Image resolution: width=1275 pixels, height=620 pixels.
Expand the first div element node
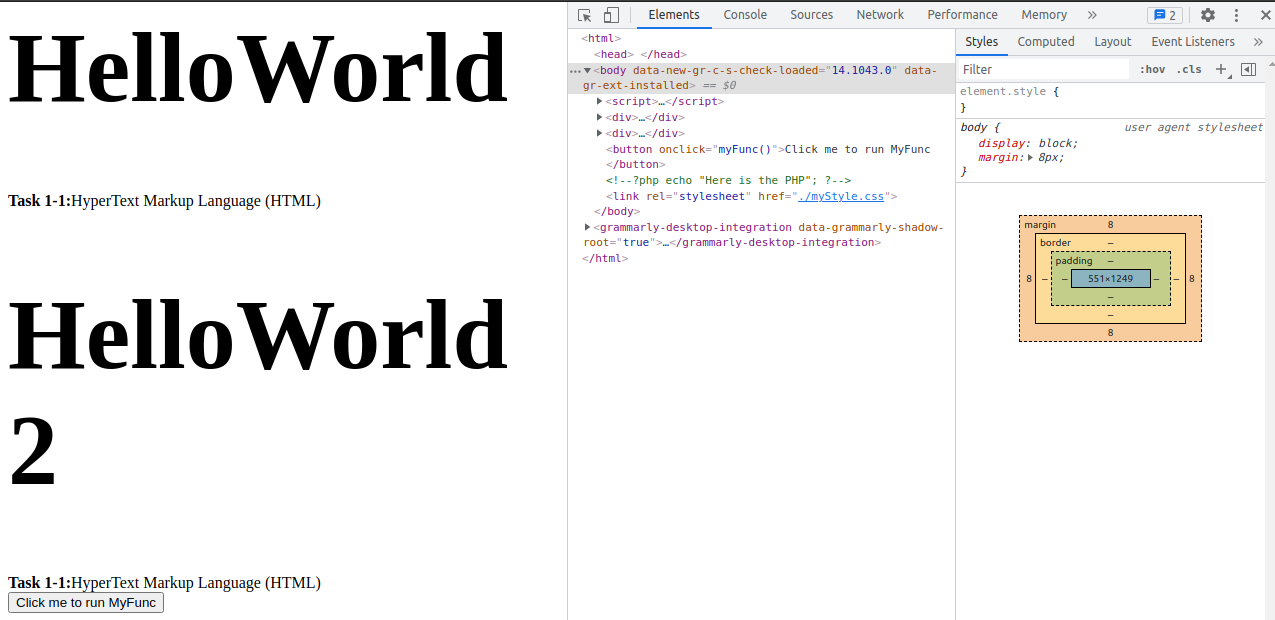(x=600, y=117)
